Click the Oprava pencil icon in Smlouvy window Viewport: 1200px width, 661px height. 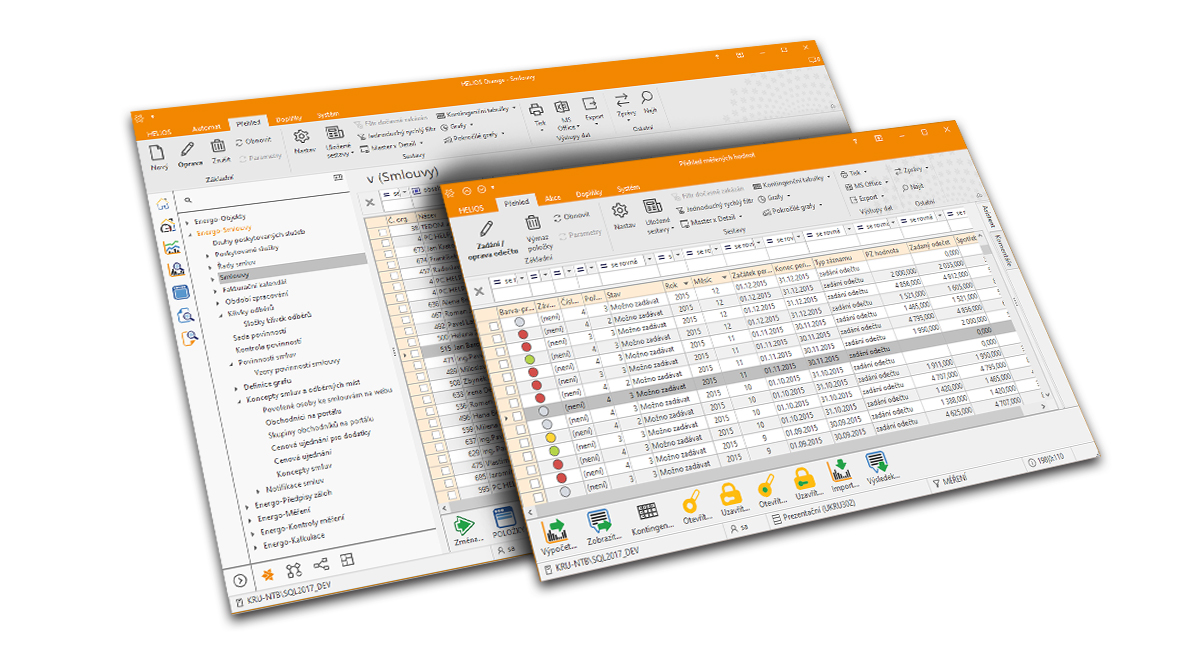point(189,148)
